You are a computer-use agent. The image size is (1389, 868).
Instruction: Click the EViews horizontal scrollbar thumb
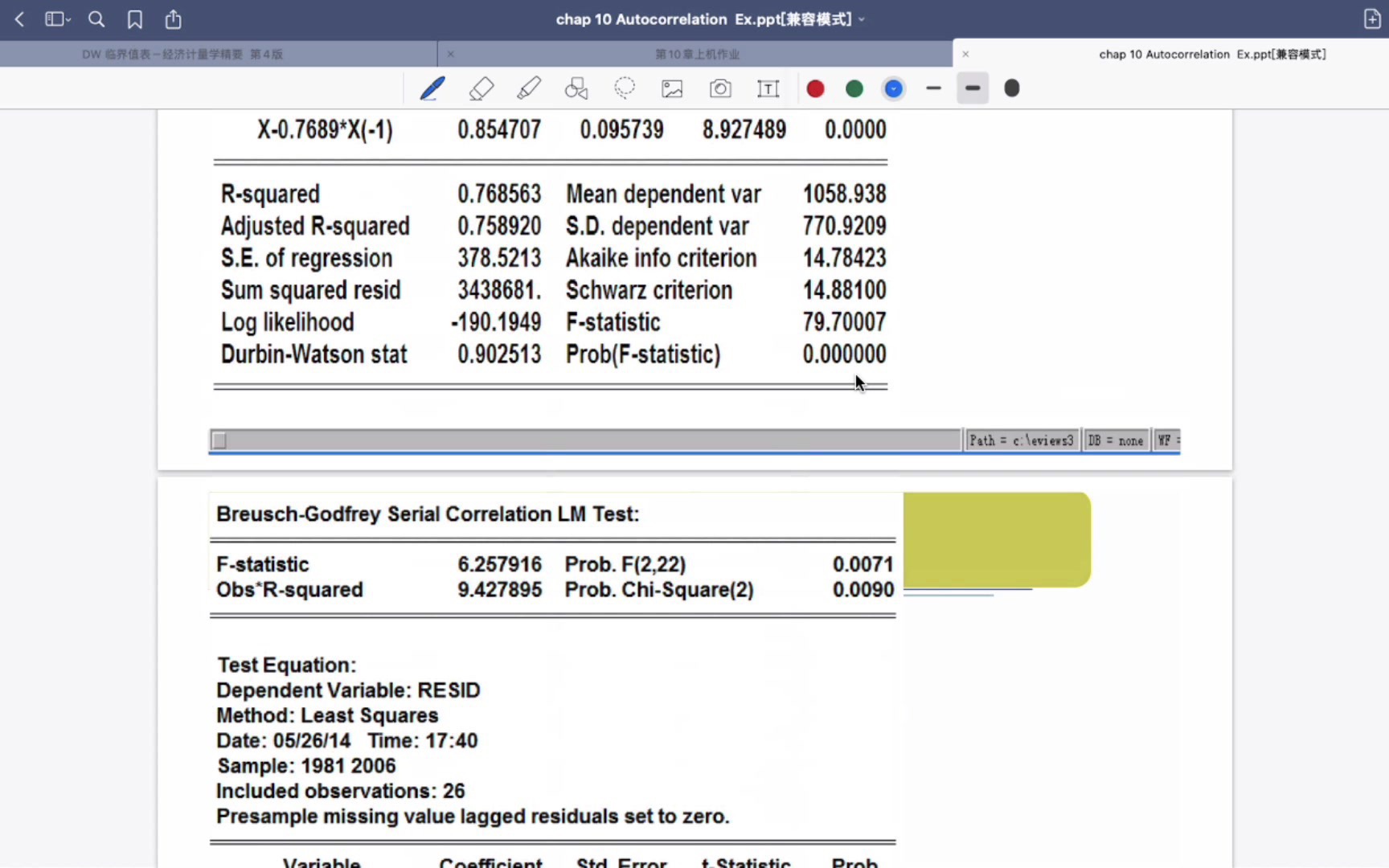click(219, 440)
